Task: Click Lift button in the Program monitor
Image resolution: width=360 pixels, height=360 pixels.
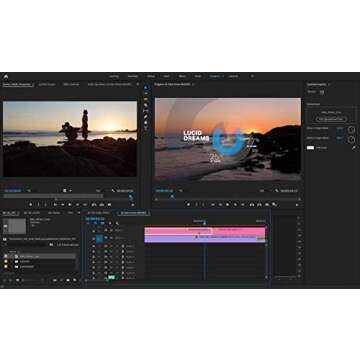Action: tap(252, 204)
